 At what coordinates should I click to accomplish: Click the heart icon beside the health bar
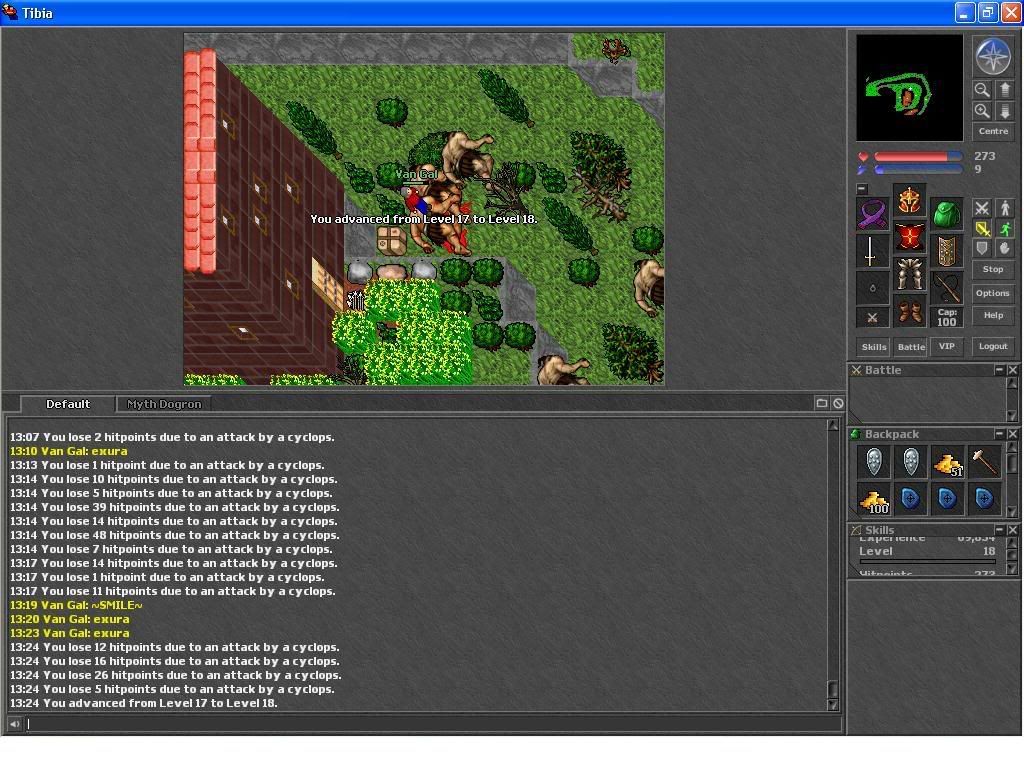(863, 157)
